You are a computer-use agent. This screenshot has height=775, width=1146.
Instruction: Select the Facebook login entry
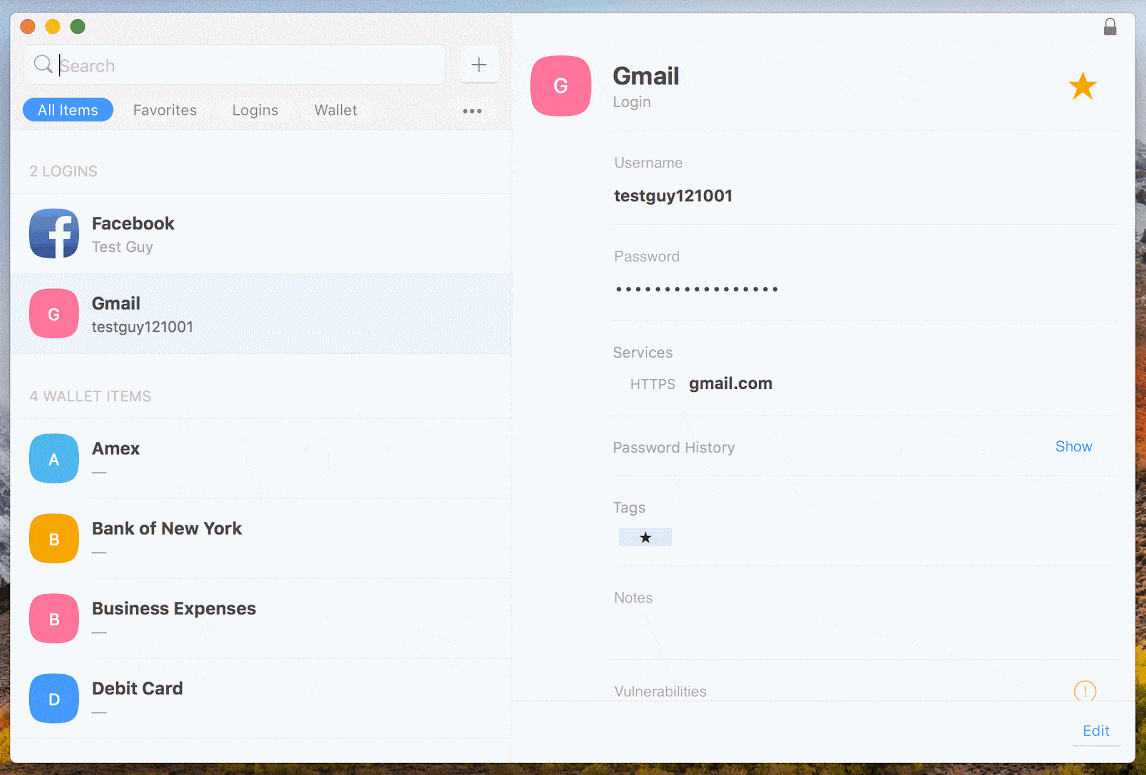[261, 234]
